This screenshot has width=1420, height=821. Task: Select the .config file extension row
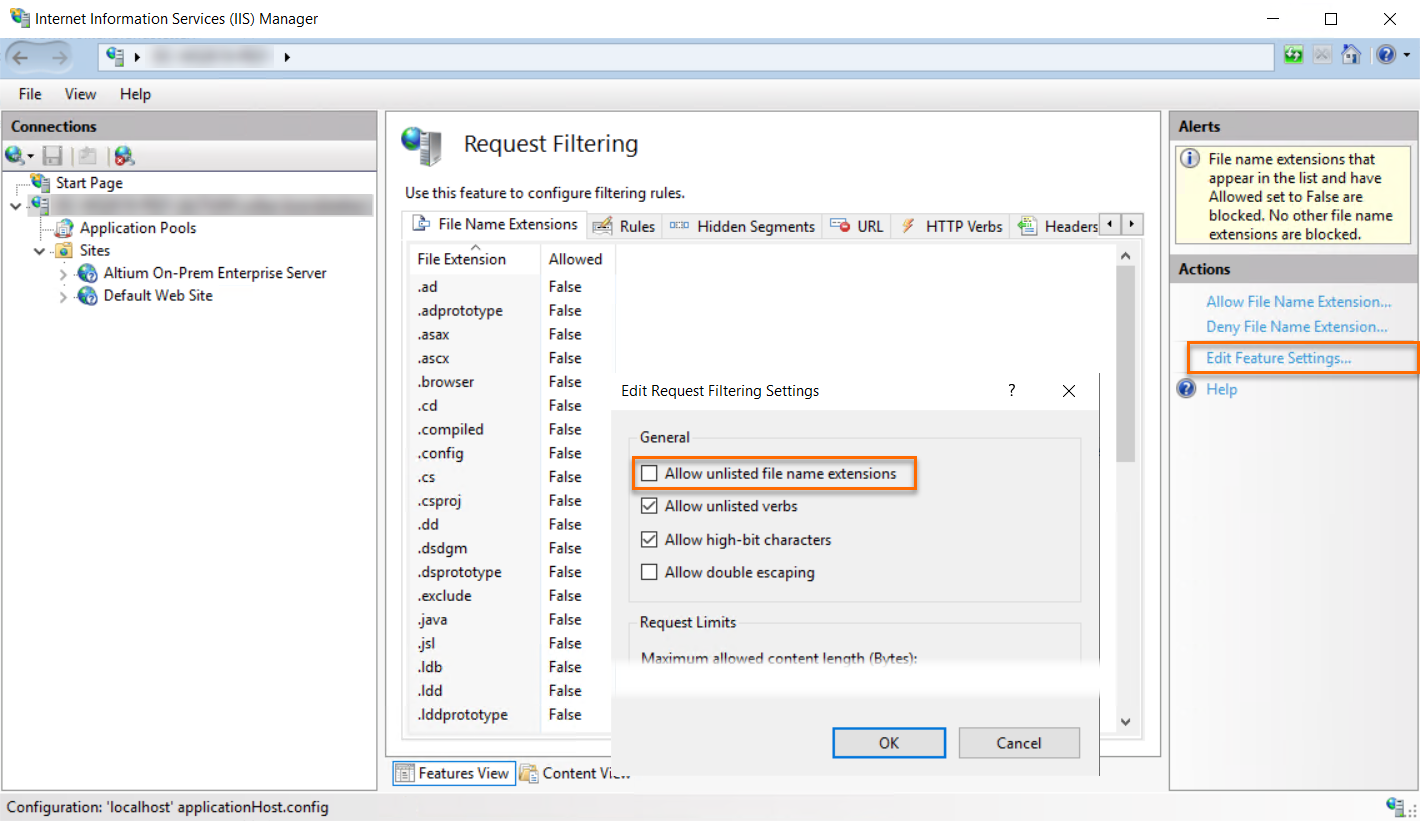(x=511, y=453)
